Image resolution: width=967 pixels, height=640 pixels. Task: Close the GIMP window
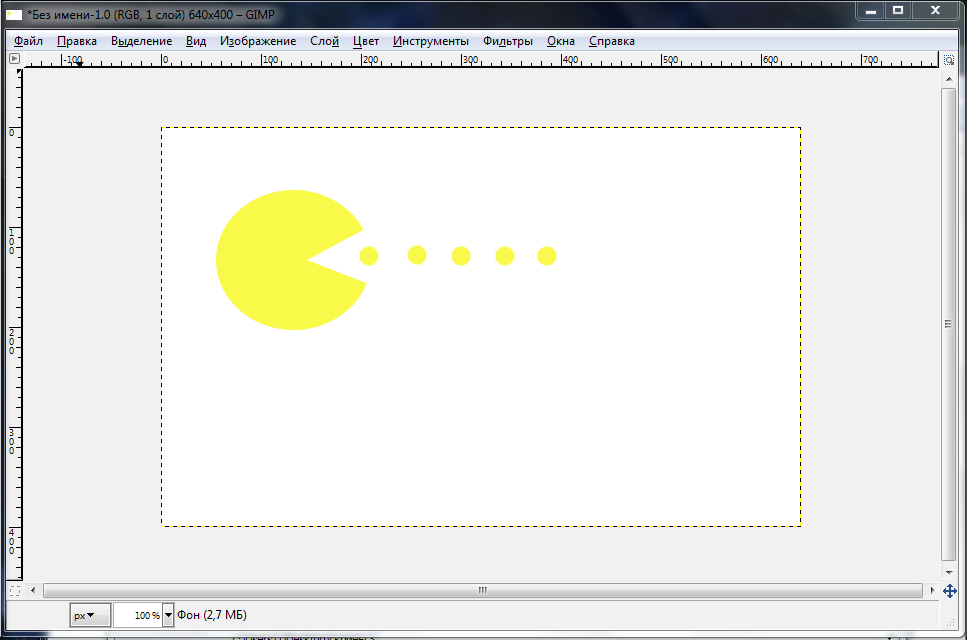pos(936,10)
